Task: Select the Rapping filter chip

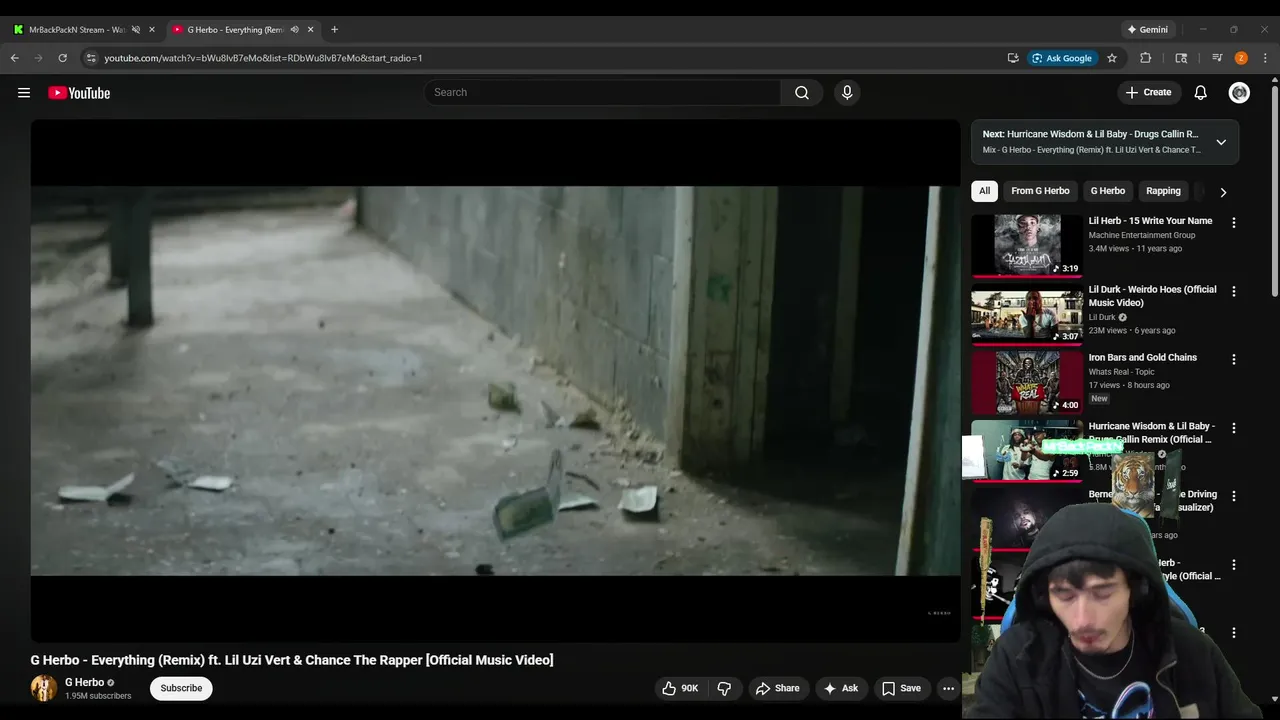Action: (1163, 191)
